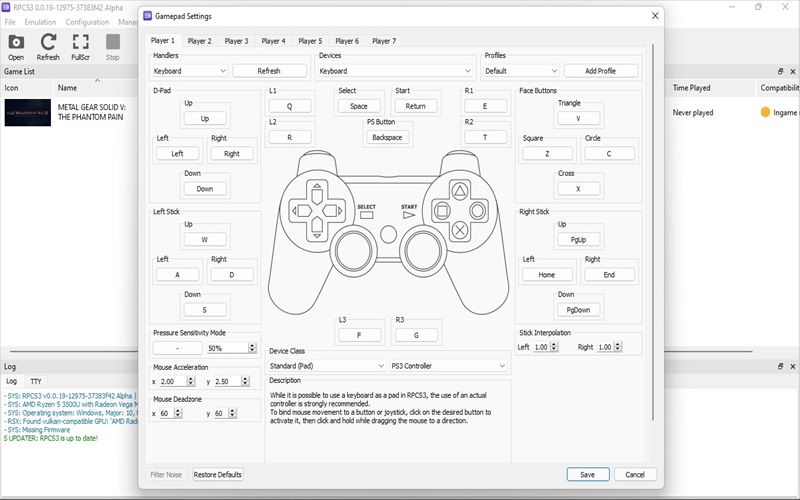Switch to the Player 3 tab
Viewport: 800px width, 500px height.
236,41
